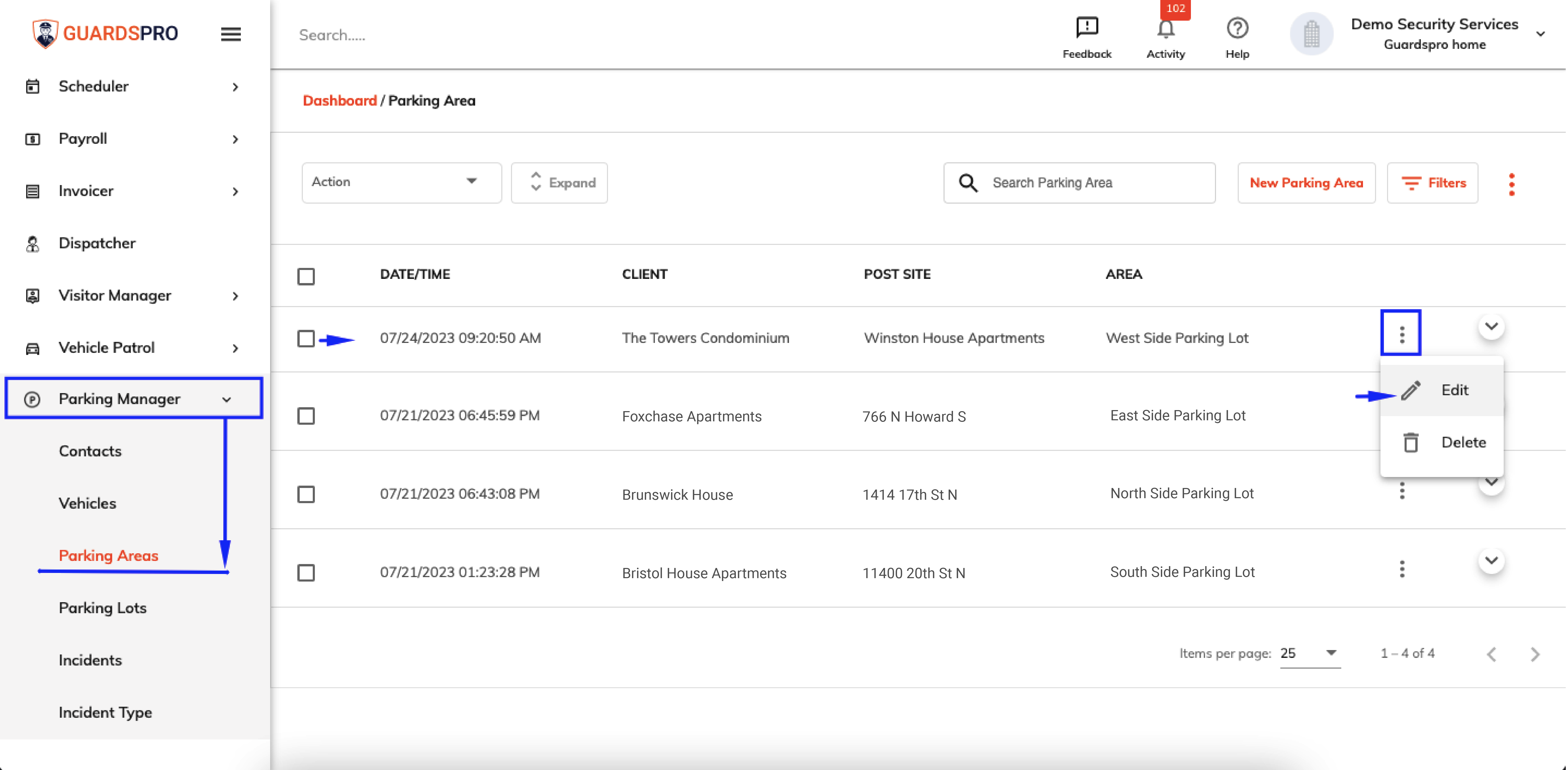Open three-dot menu for South Side Parking Lot
This screenshot has height=770, width=1568.
(x=1402, y=569)
